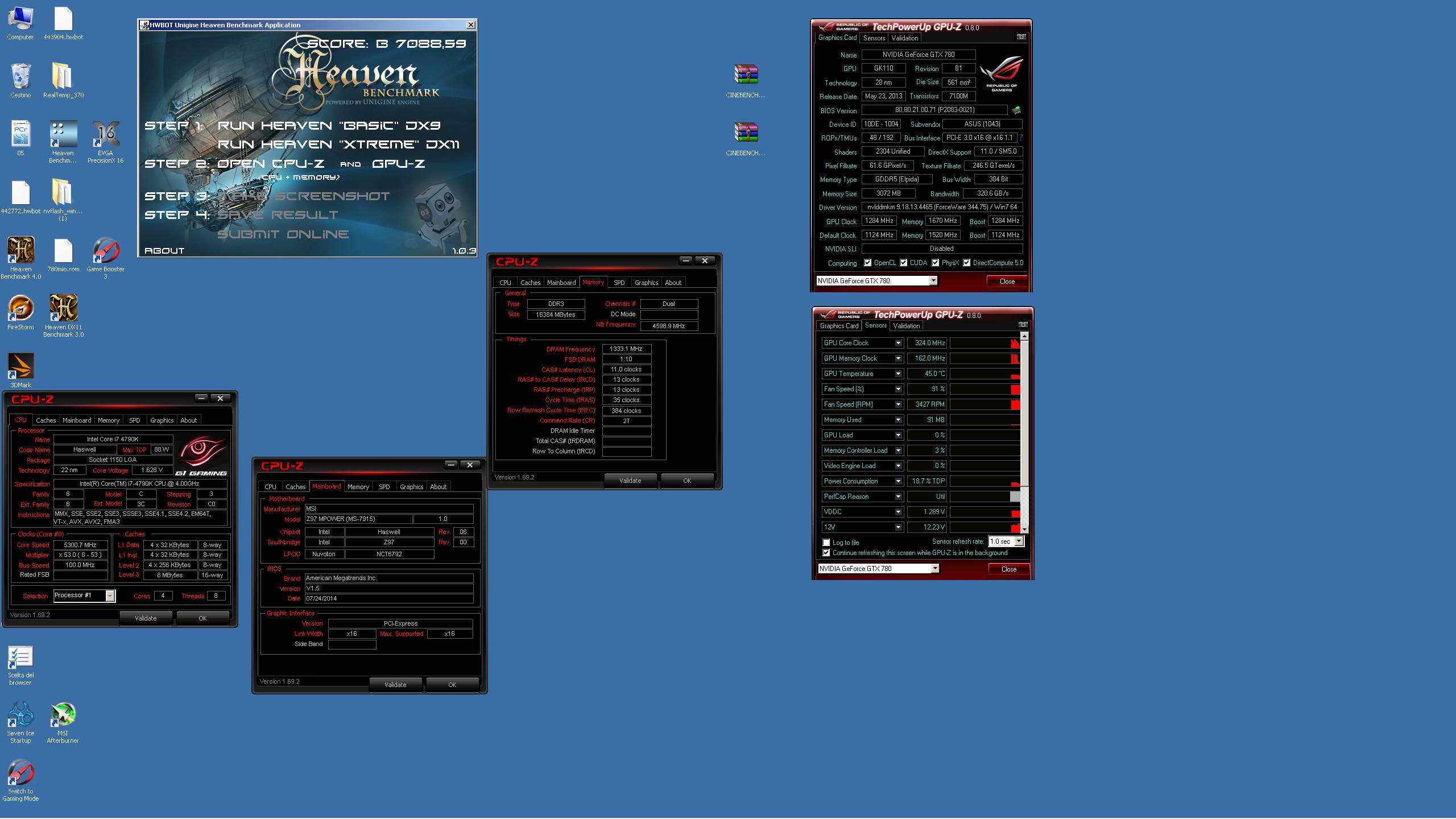The height and width of the screenshot is (819, 1456).
Task: Click camera screenshot icon in upper GPU-Z window
Action: click(x=1021, y=37)
